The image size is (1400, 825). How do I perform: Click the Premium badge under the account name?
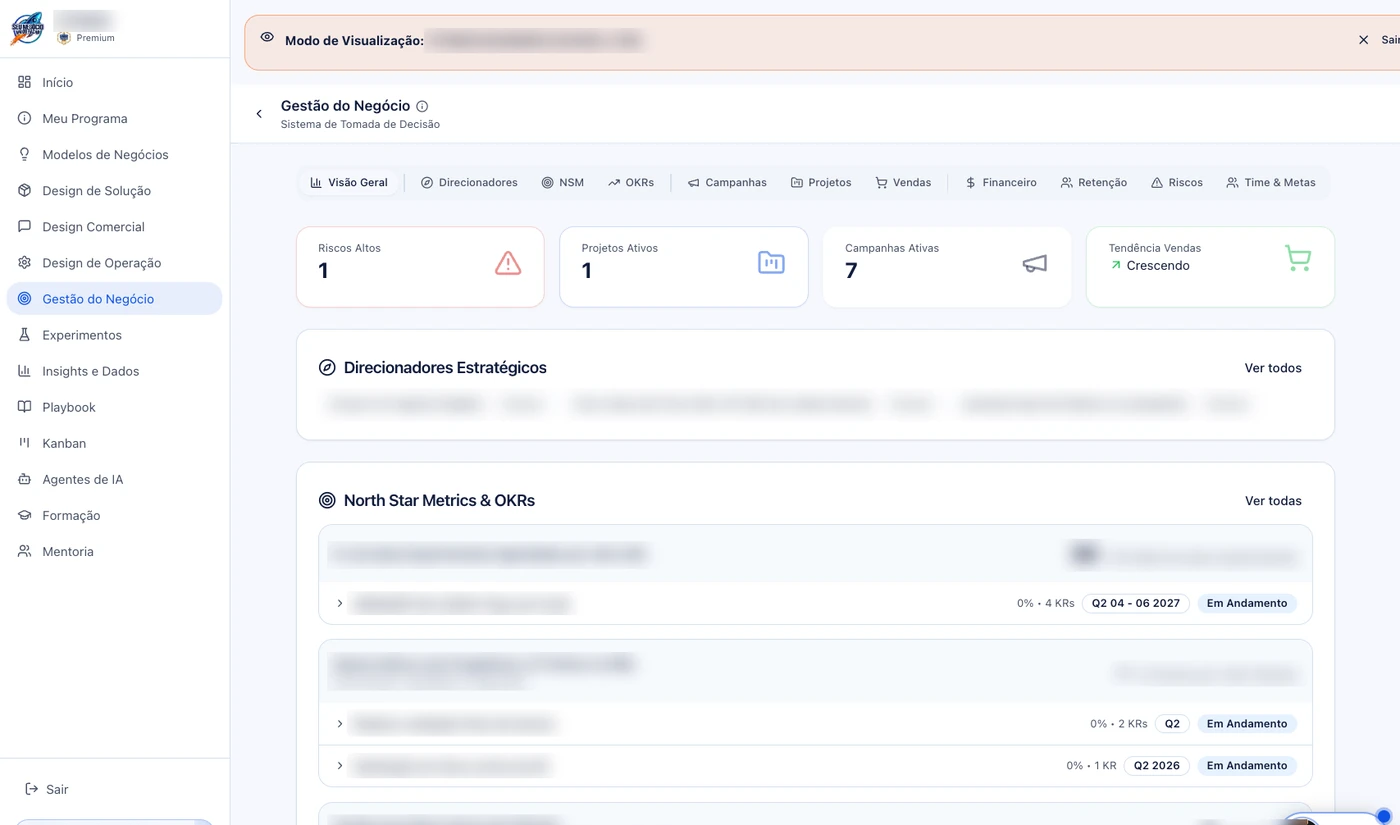coord(87,38)
